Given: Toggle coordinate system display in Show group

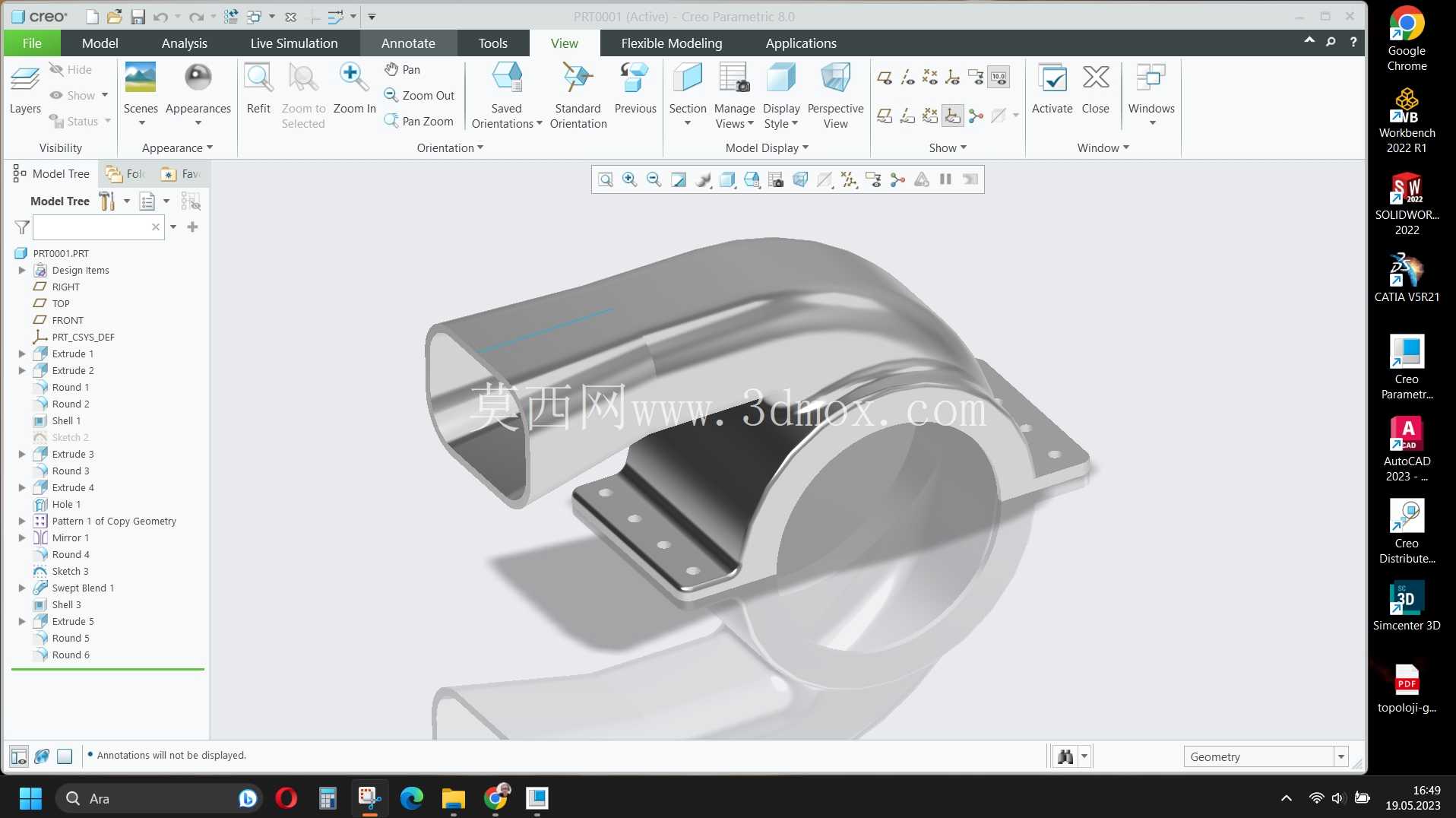Looking at the screenshot, I should (x=952, y=77).
